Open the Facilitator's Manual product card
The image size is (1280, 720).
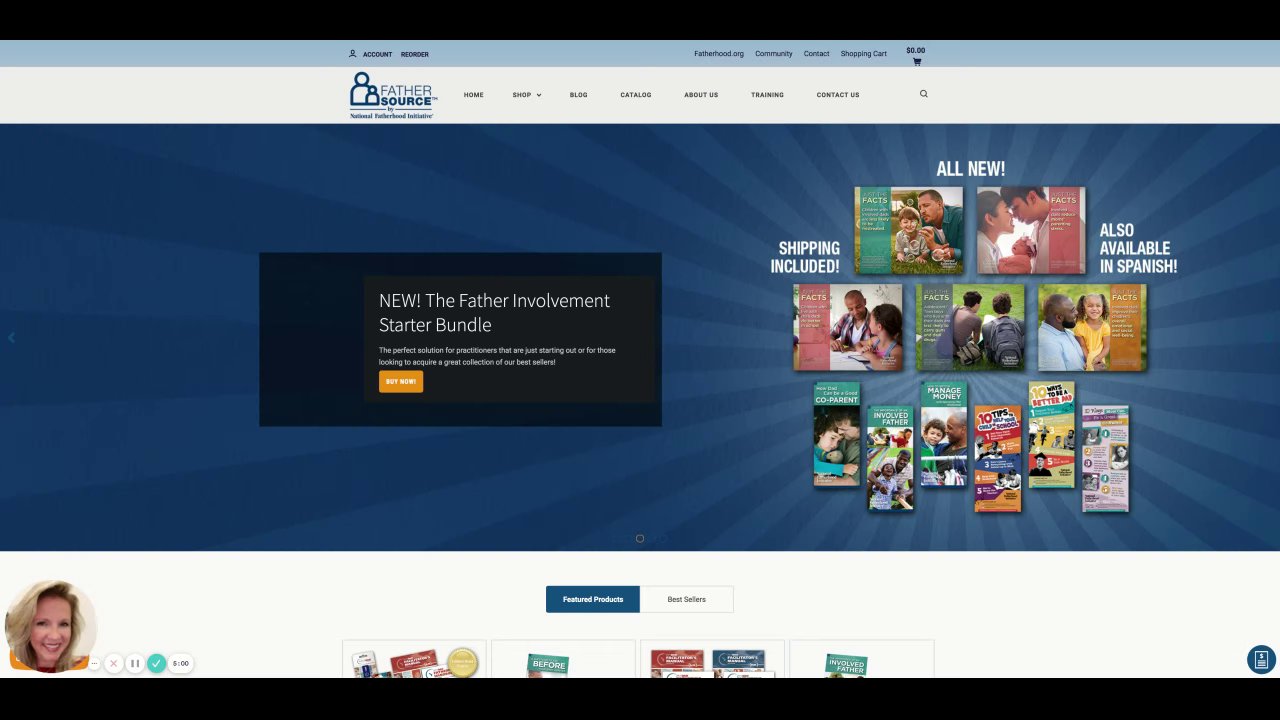712,659
